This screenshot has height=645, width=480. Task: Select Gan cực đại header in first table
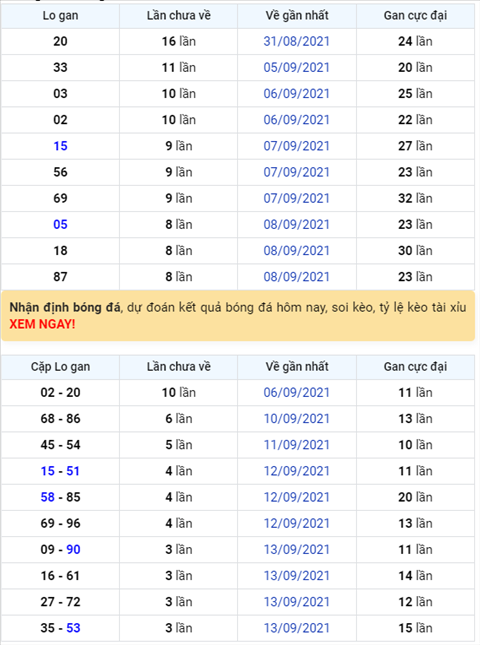click(415, 16)
